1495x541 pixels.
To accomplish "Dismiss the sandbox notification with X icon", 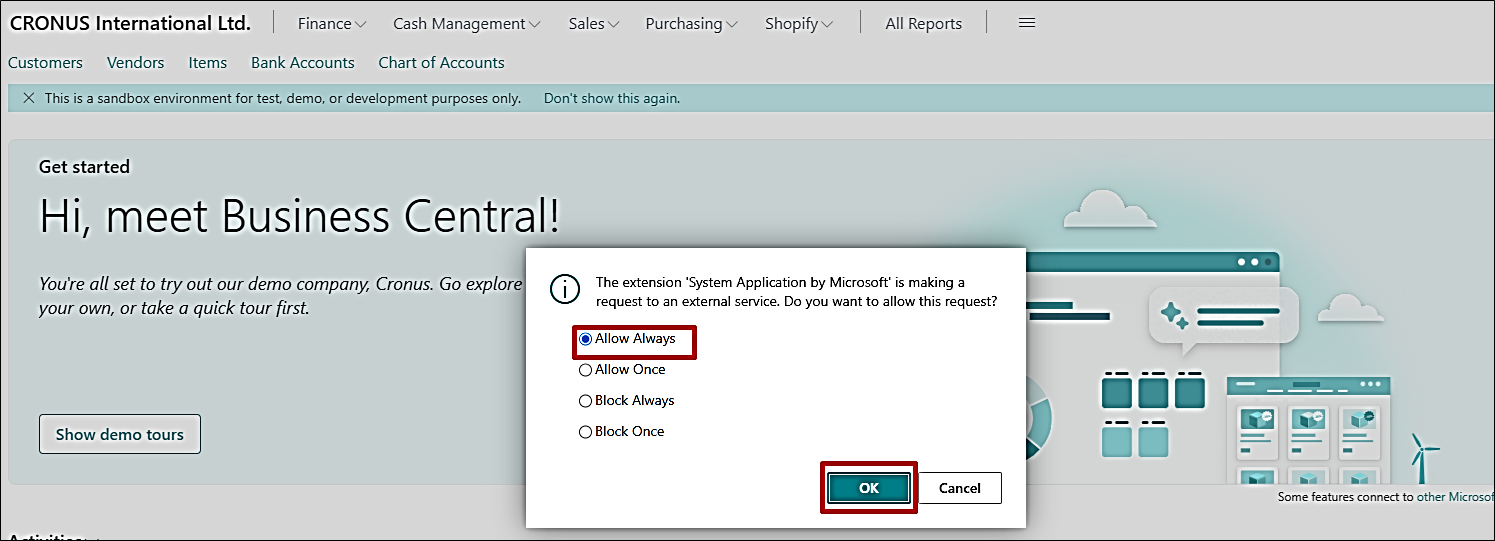I will tap(28, 98).
